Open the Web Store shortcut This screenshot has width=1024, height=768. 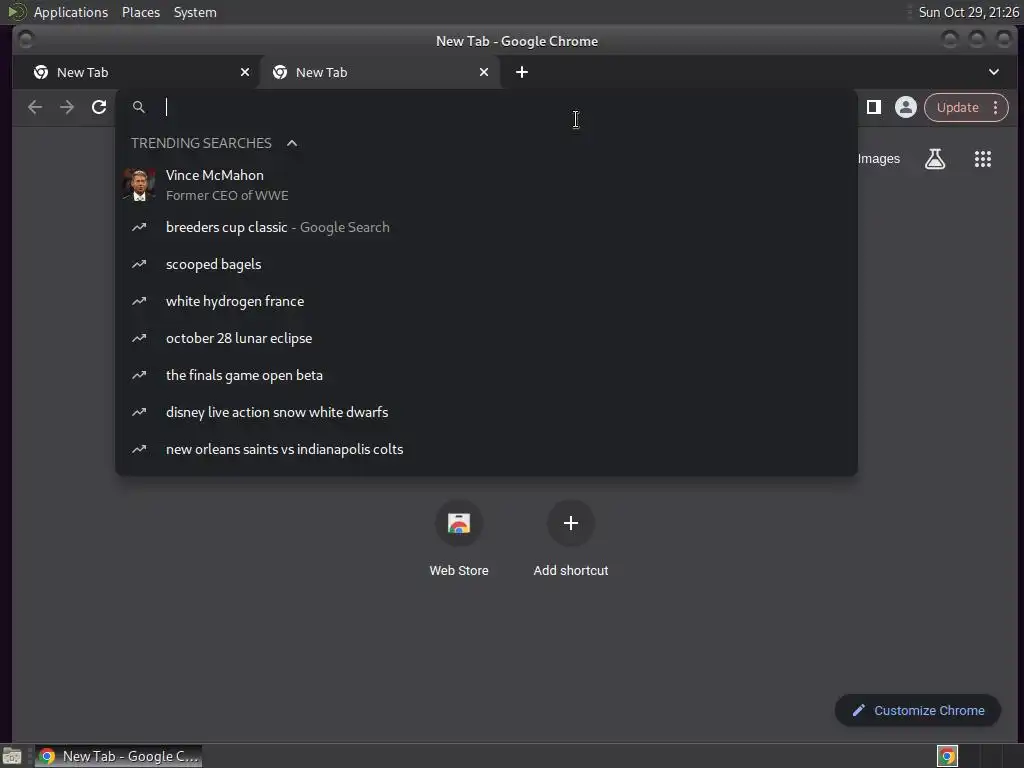pos(459,539)
